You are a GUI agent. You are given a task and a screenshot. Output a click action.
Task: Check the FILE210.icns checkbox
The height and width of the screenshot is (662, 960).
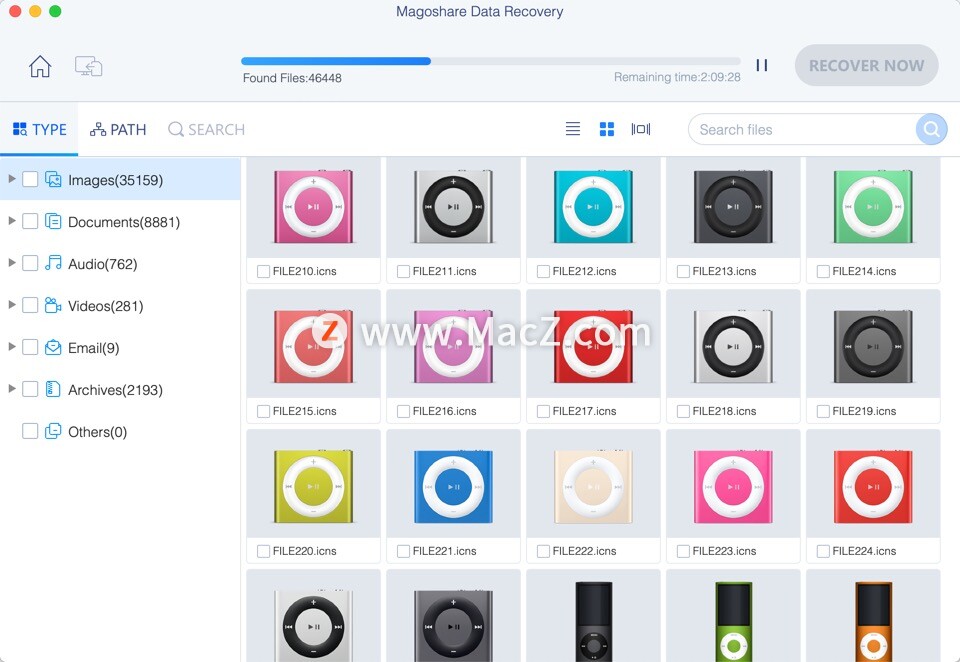(263, 271)
